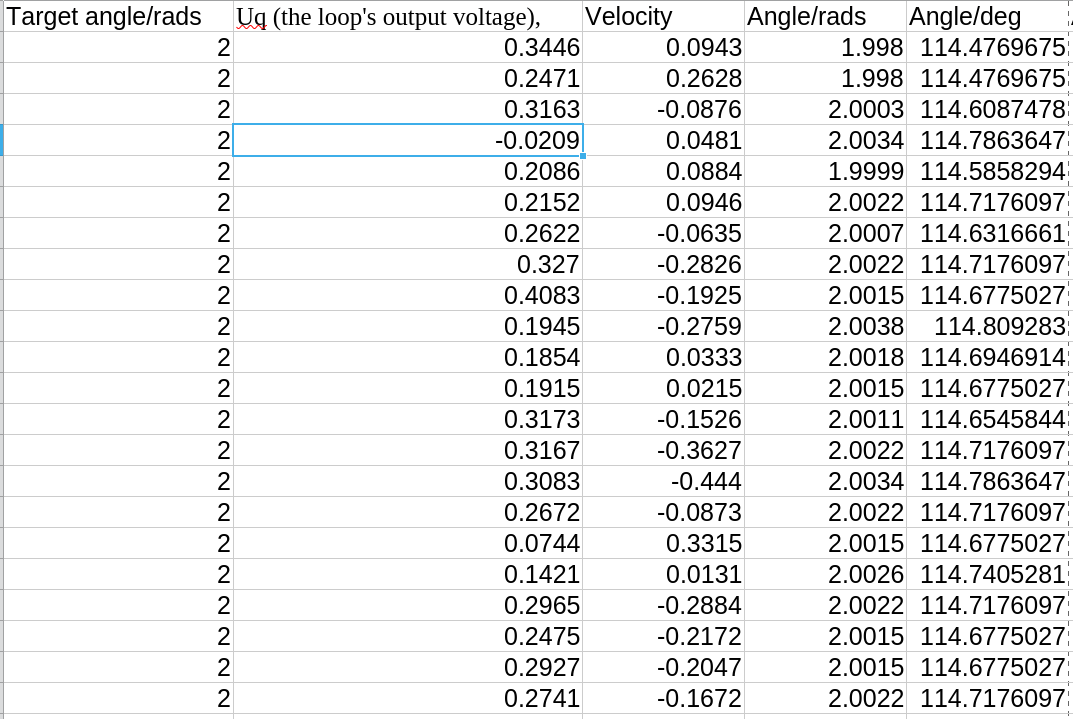Click the Angle/rads value 1.9999
1073x719 pixels.
point(825,171)
